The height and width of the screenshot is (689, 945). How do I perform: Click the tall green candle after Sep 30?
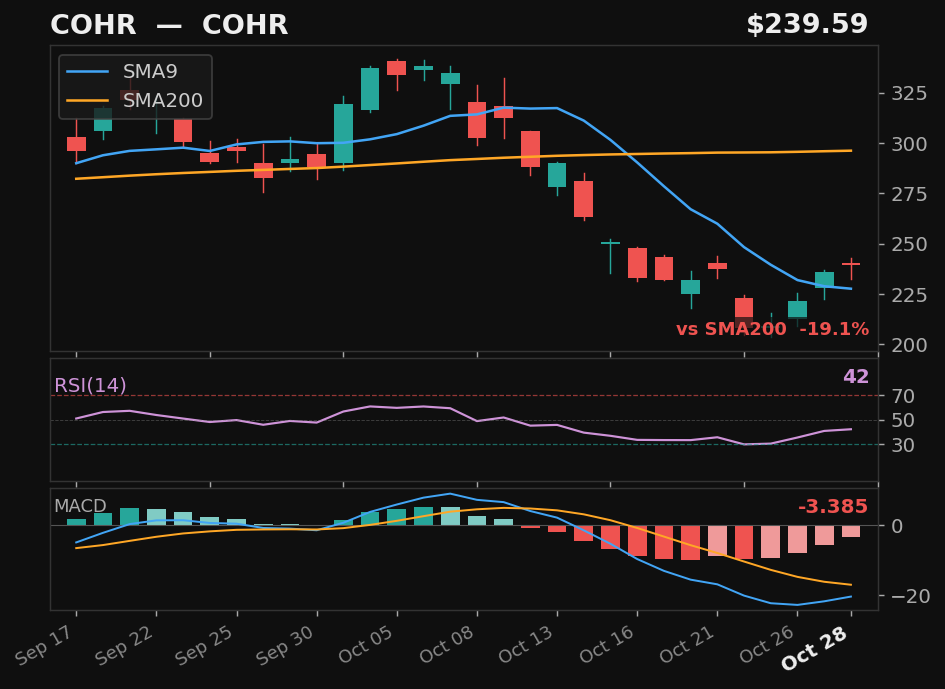pos(344,133)
